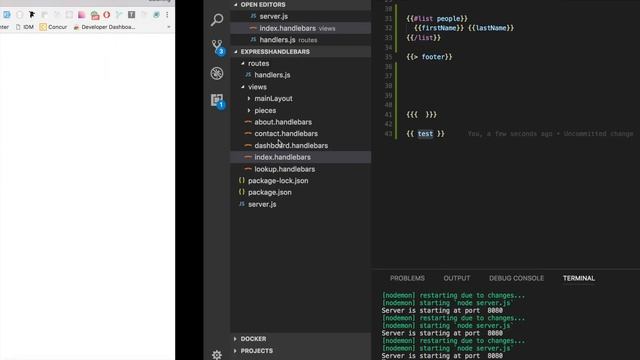The image size is (640, 360).
Task: Expand the PROJECTS section
Action: pos(236,351)
